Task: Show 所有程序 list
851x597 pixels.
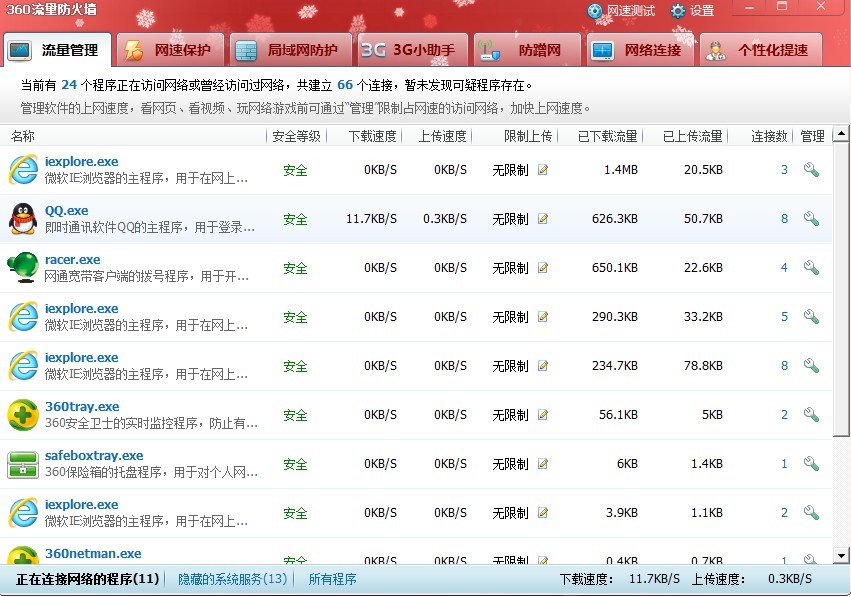Action: [x=332, y=579]
